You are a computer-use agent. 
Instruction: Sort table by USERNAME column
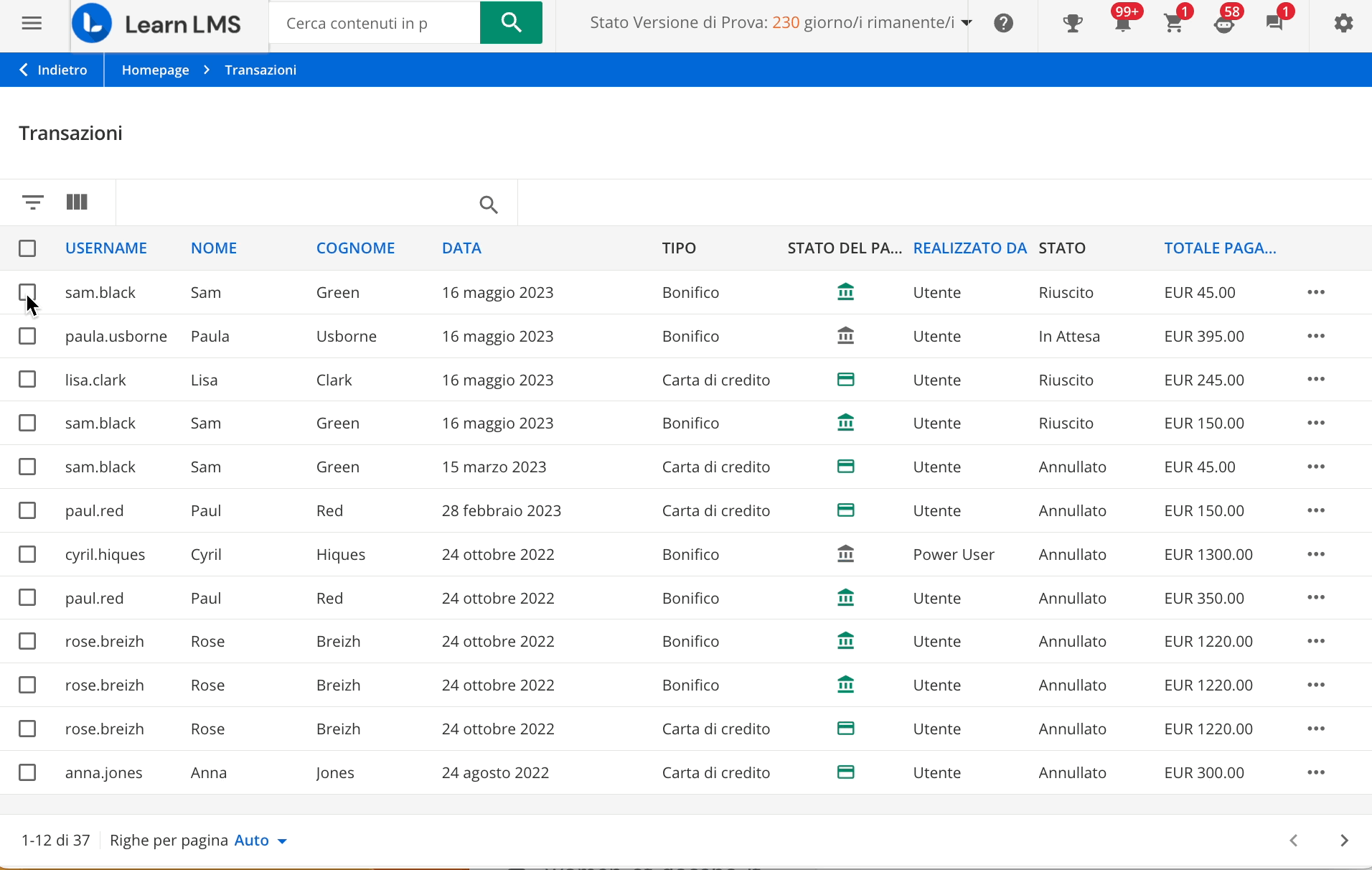[106, 248]
